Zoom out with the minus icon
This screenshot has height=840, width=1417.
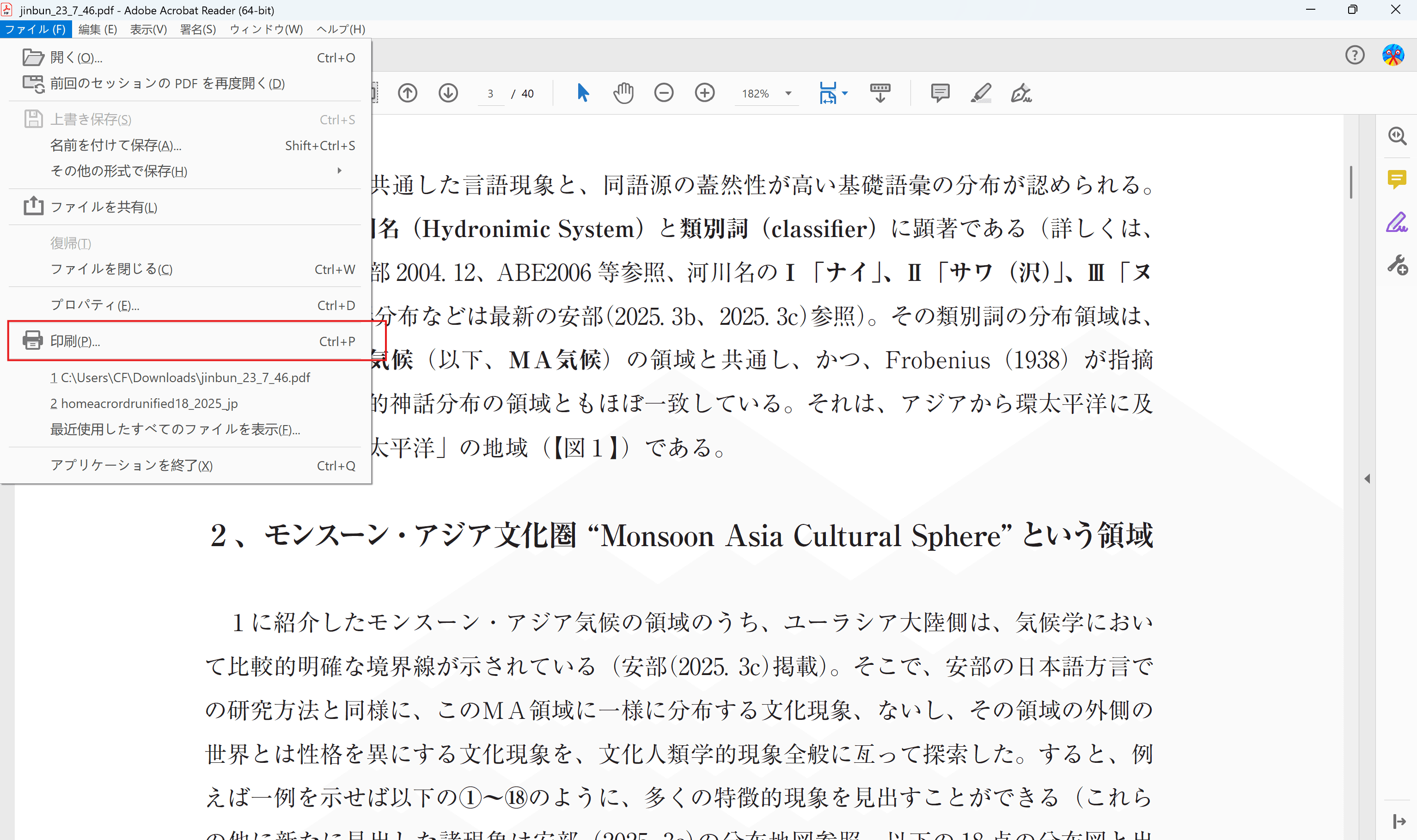pos(664,92)
